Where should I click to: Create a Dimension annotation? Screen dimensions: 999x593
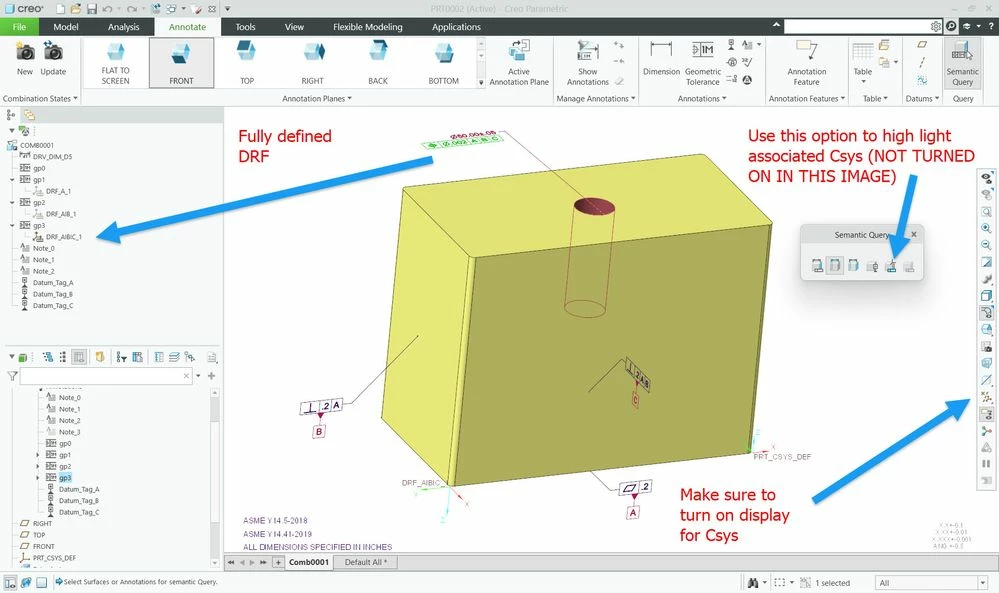point(661,58)
